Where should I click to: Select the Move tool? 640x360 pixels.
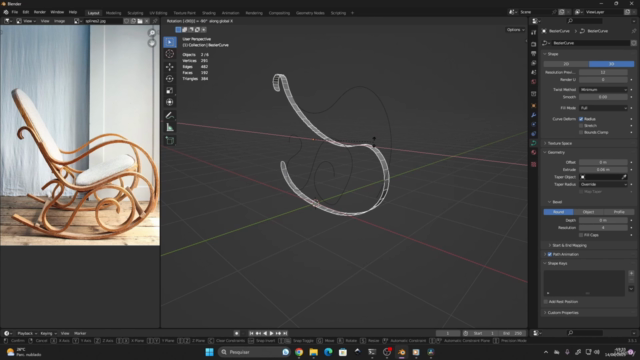coord(170,67)
